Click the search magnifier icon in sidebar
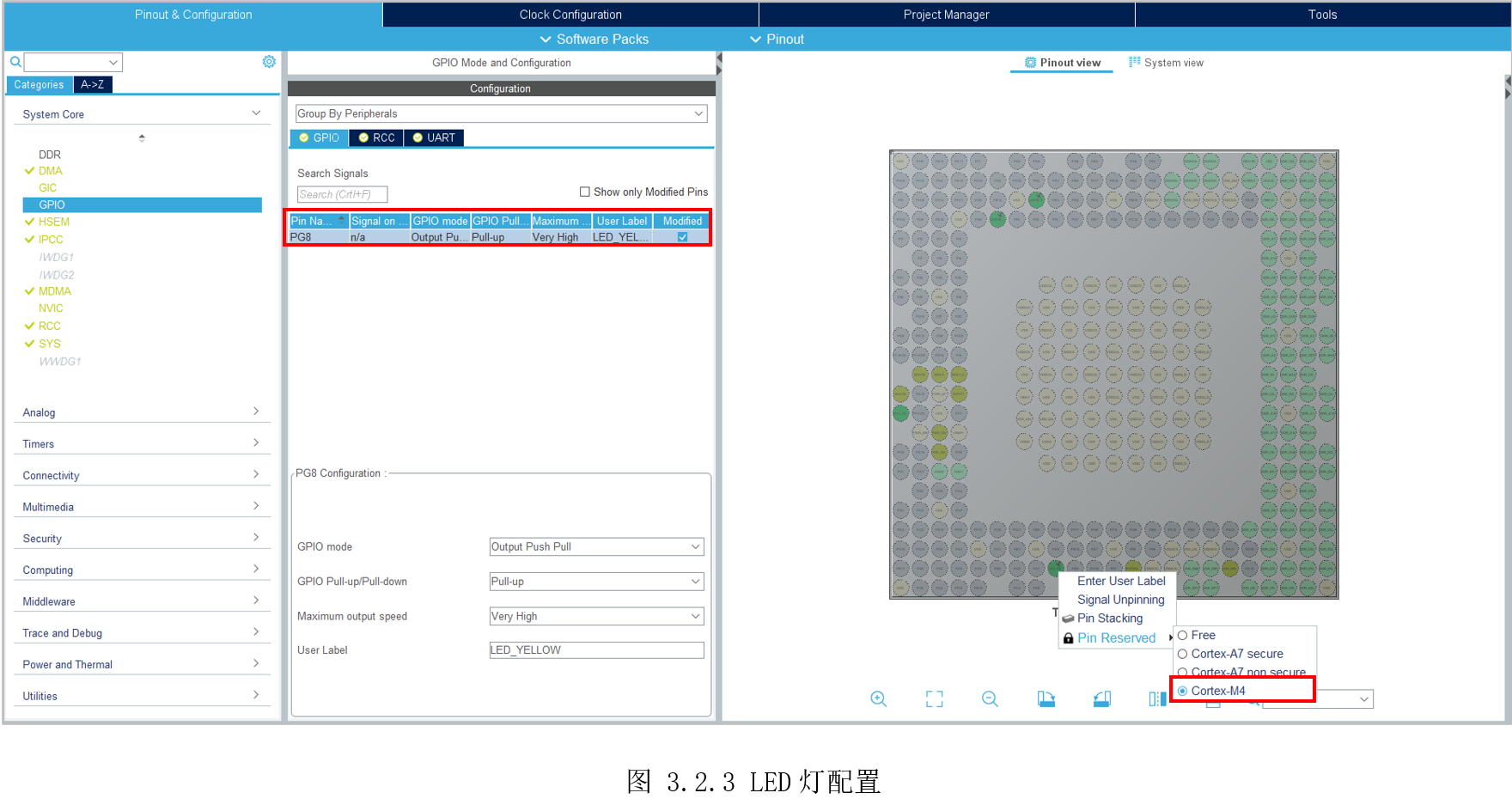Viewport: 1512px width, 805px height. pyautogui.click(x=15, y=62)
